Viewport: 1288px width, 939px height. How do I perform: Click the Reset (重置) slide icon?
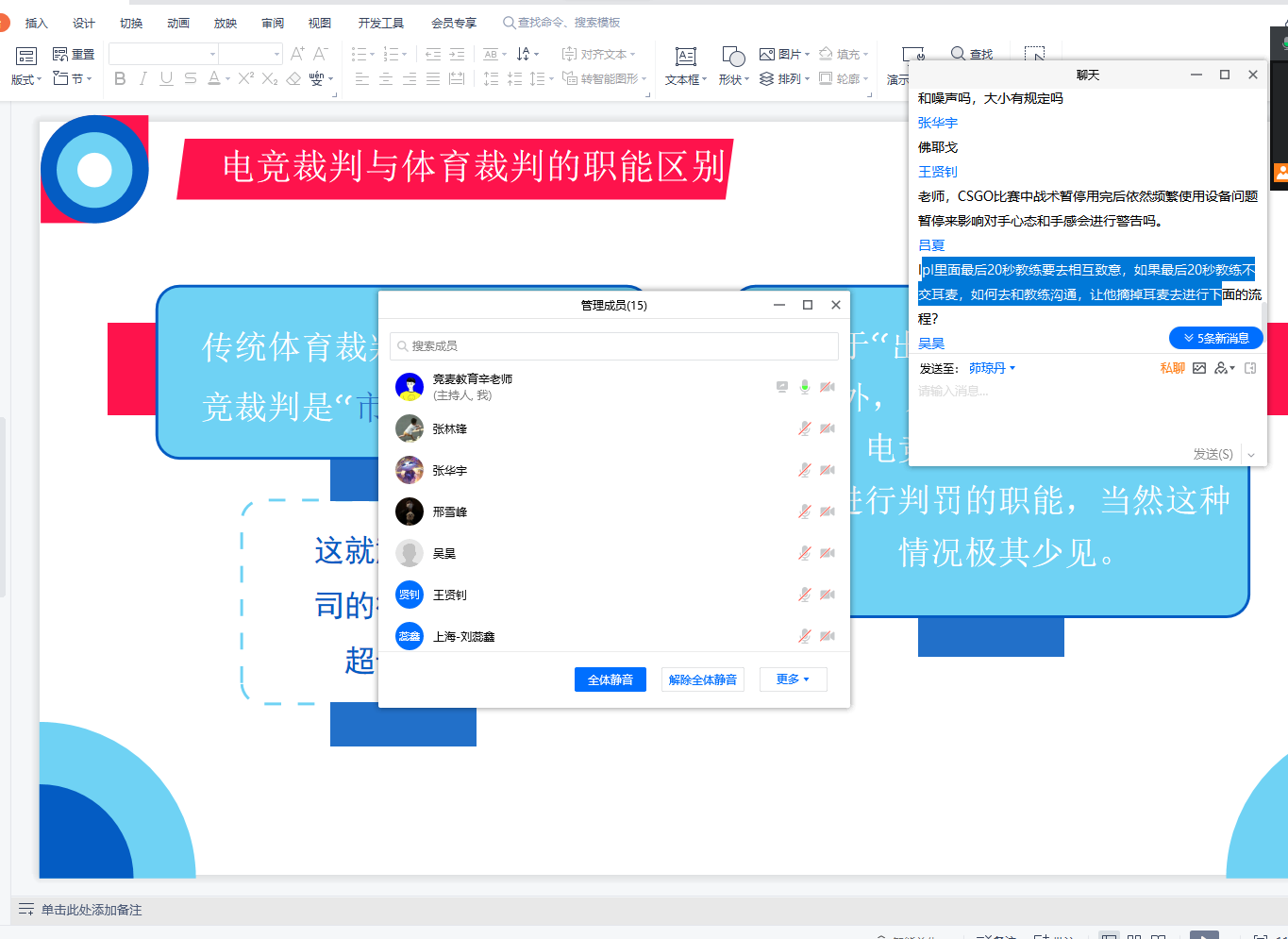pyautogui.click(x=74, y=55)
